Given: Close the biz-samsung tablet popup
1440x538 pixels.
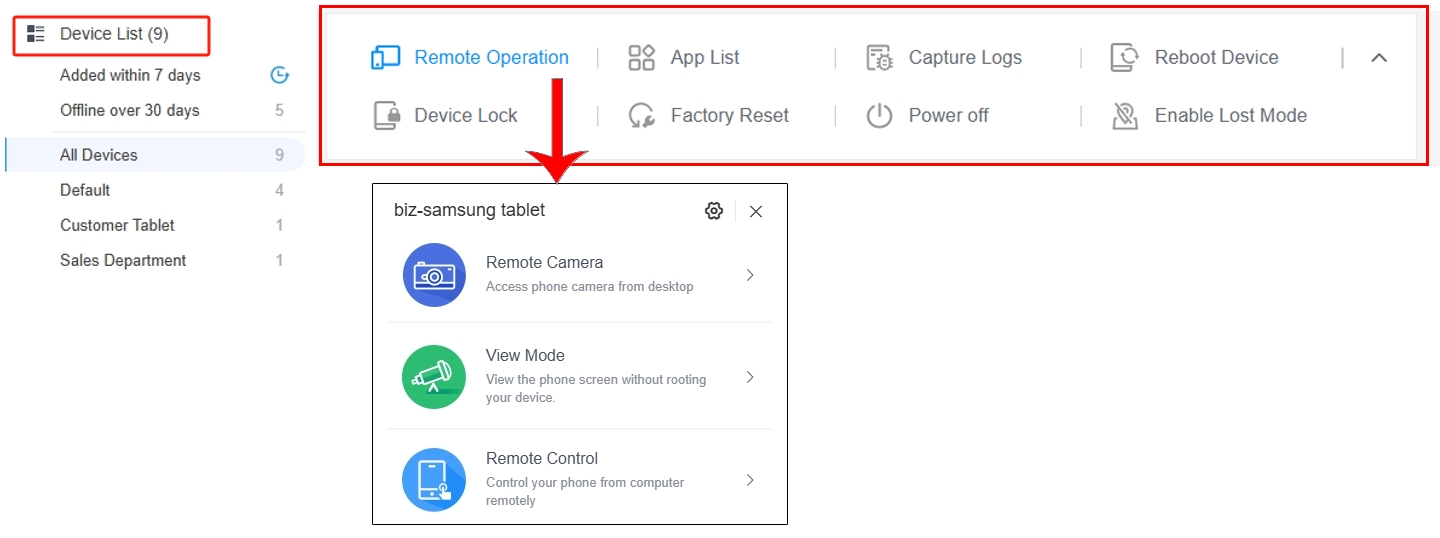Looking at the screenshot, I should click(x=756, y=211).
